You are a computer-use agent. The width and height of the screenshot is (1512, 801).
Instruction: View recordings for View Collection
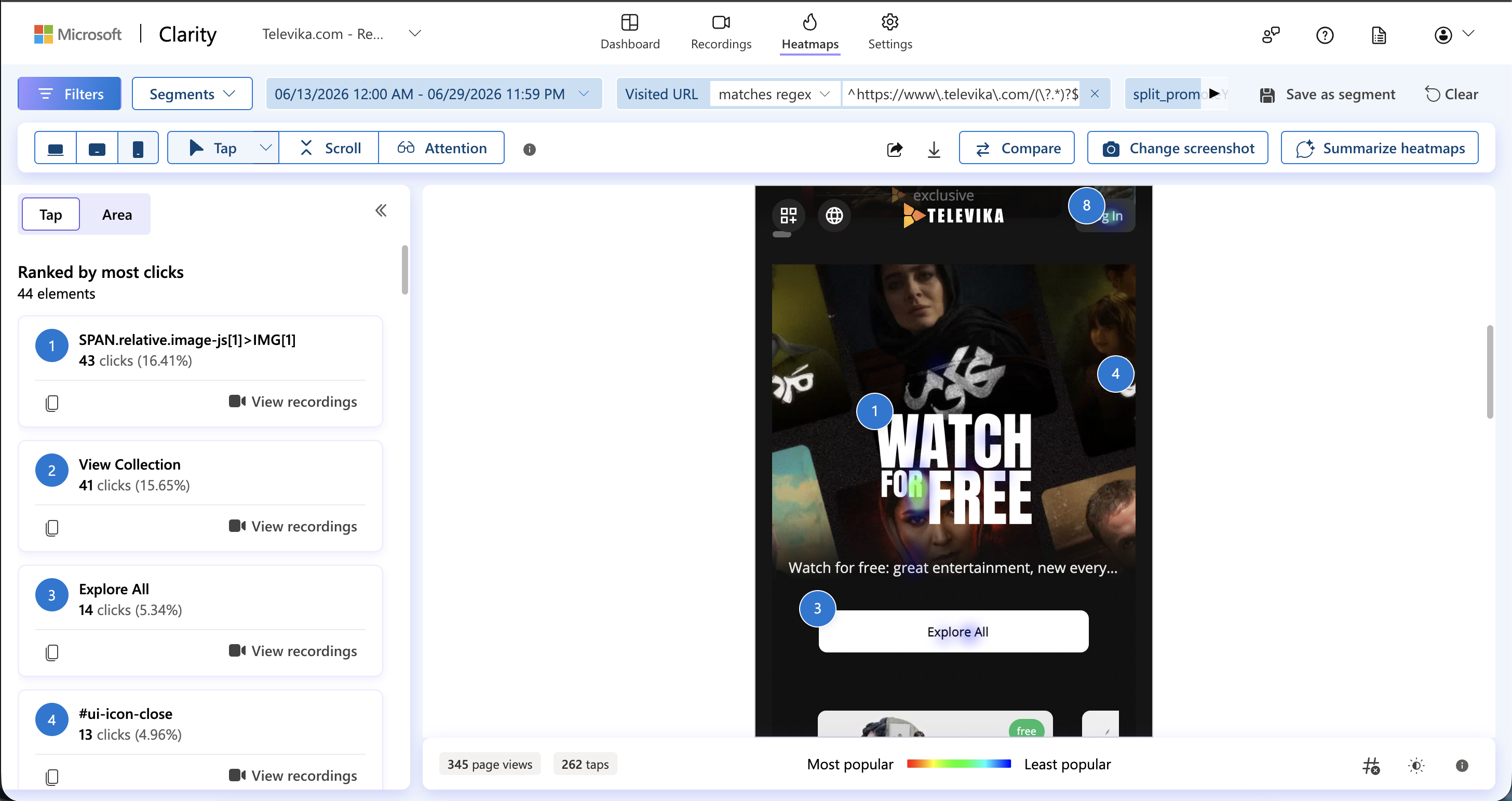point(292,526)
